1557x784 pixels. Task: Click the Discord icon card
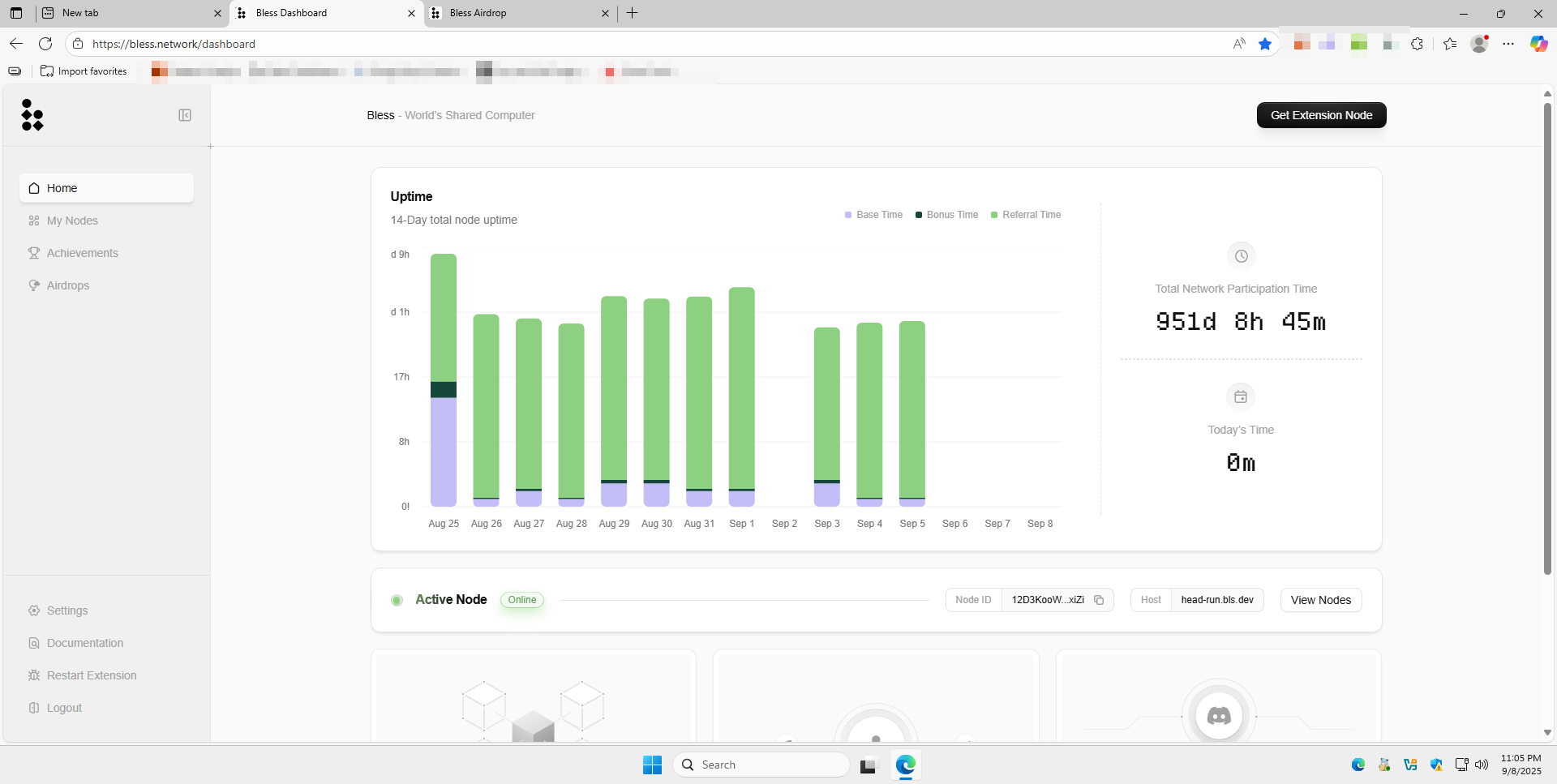(x=1219, y=715)
